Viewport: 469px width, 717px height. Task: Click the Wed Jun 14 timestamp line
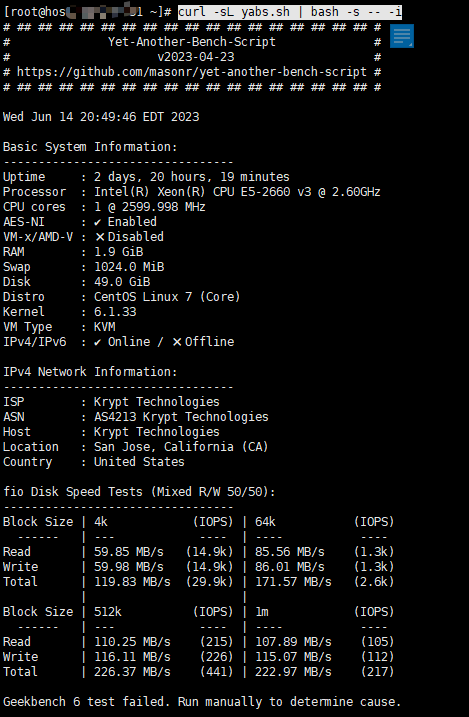101,117
